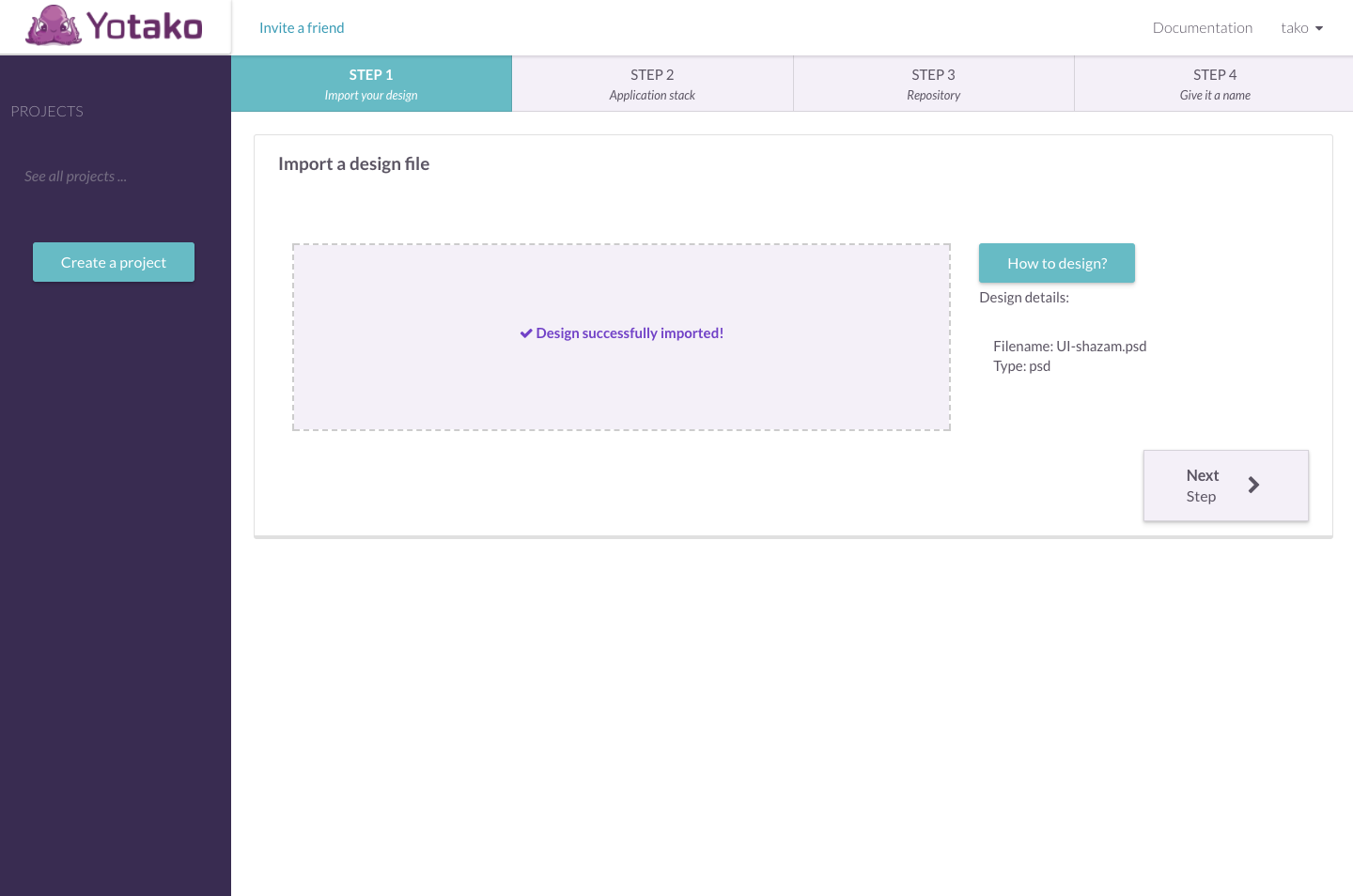Click Invite a friend link
1353x896 pixels.
click(302, 28)
